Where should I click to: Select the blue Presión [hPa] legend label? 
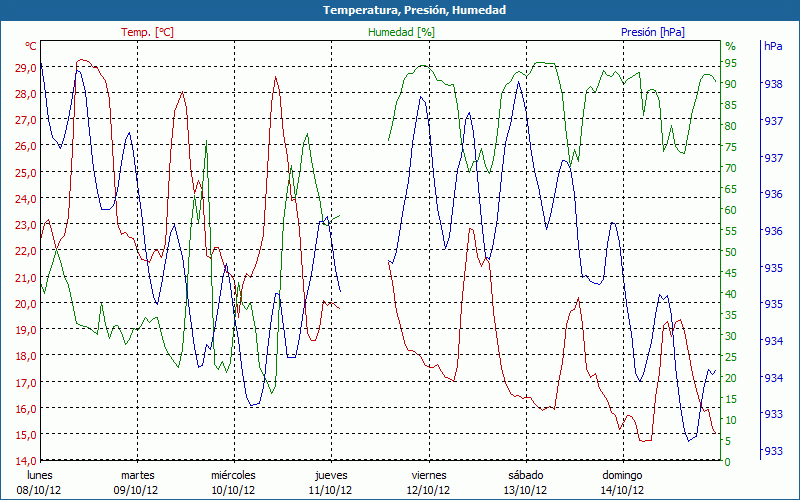coord(652,32)
